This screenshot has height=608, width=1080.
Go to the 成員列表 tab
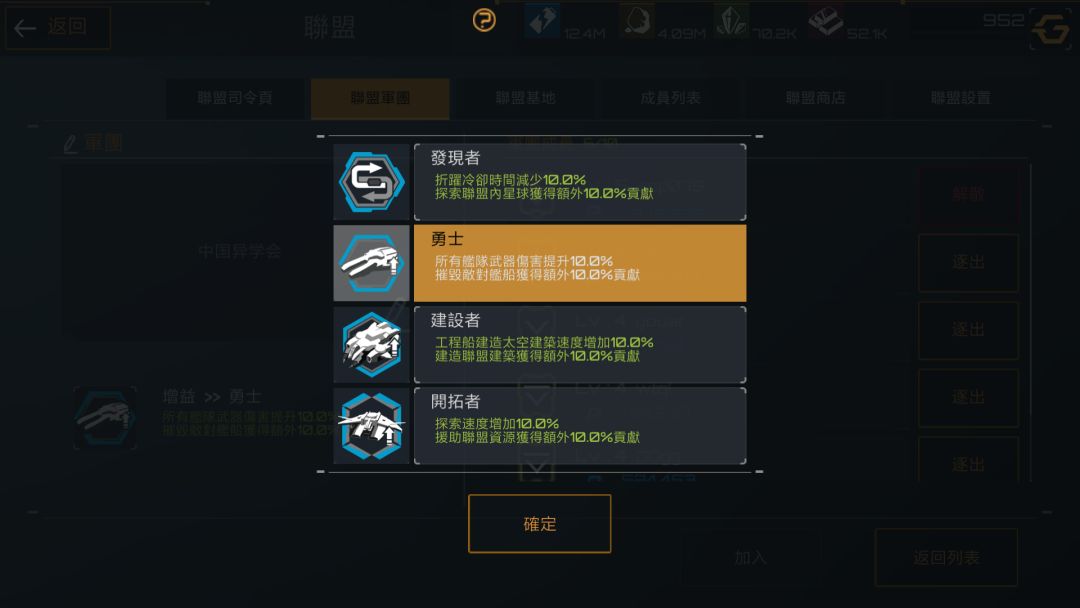[x=671, y=98]
